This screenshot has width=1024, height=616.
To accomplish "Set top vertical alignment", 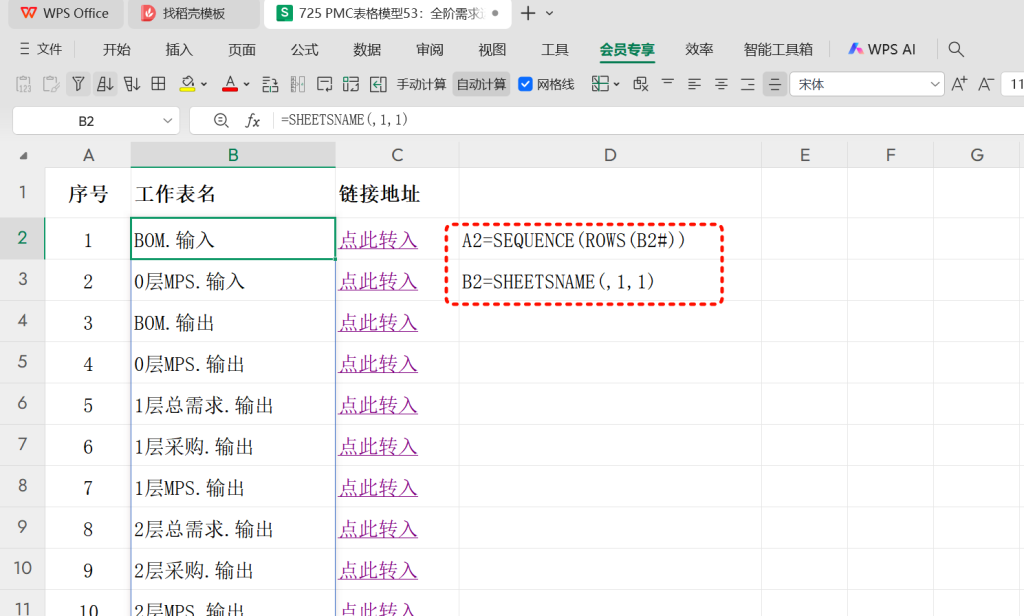I will point(667,82).
